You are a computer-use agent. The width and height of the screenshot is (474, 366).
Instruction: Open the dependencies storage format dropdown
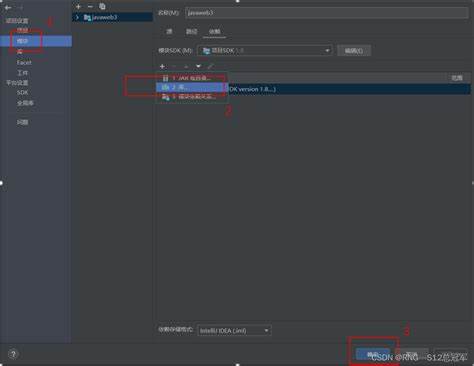coord(234,330)
